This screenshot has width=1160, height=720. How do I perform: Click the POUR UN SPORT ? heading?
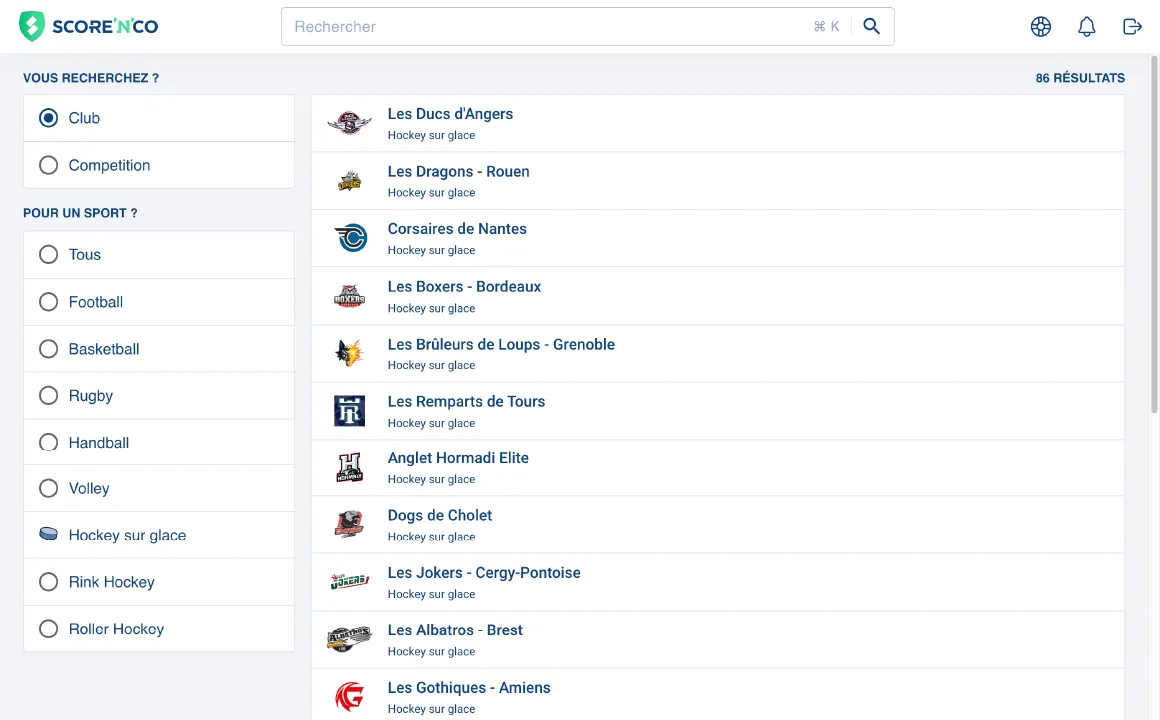80,213
